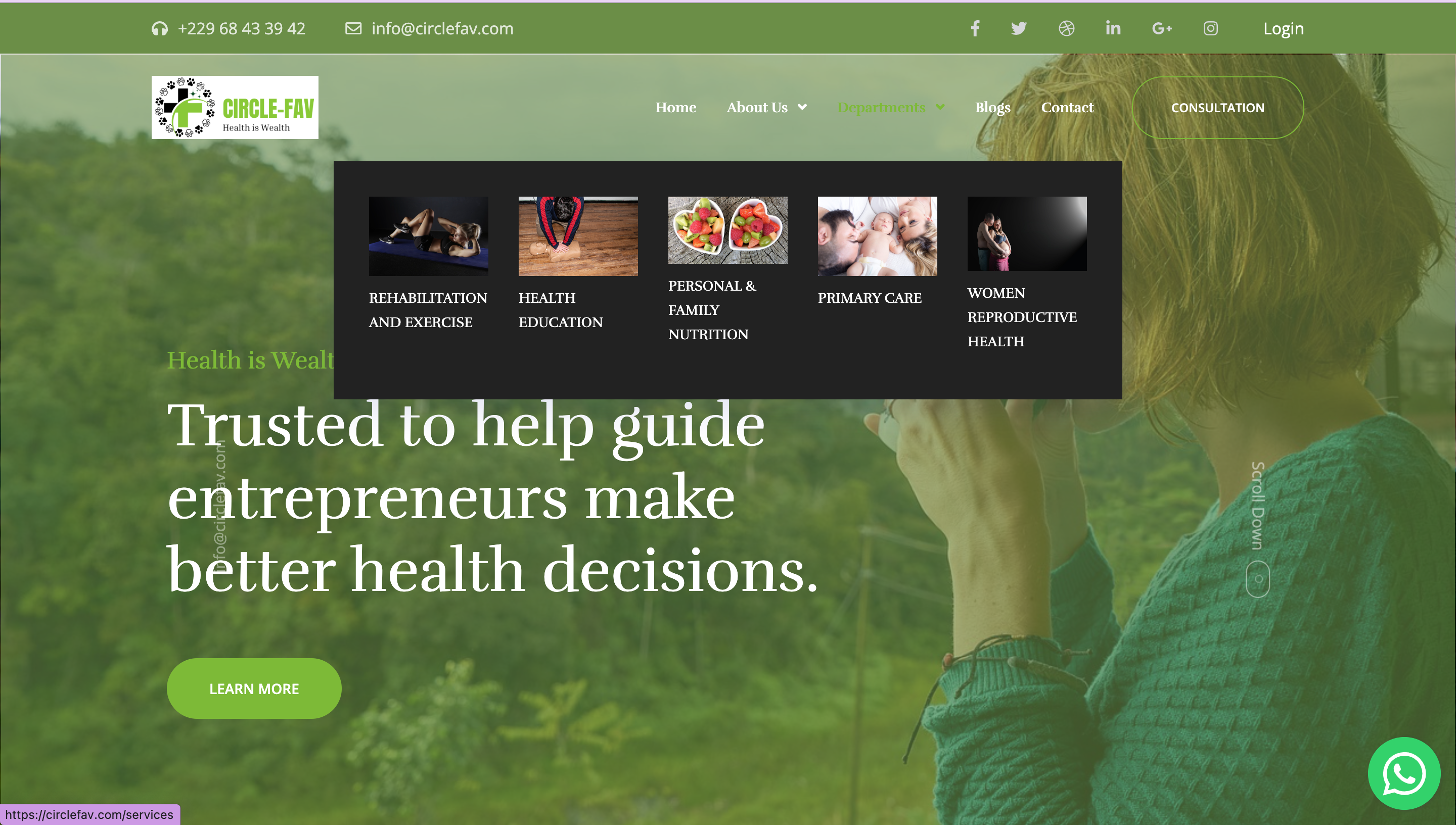Click the headphone phone icon
Screen dimensions: 1456x825
point(160,29)
